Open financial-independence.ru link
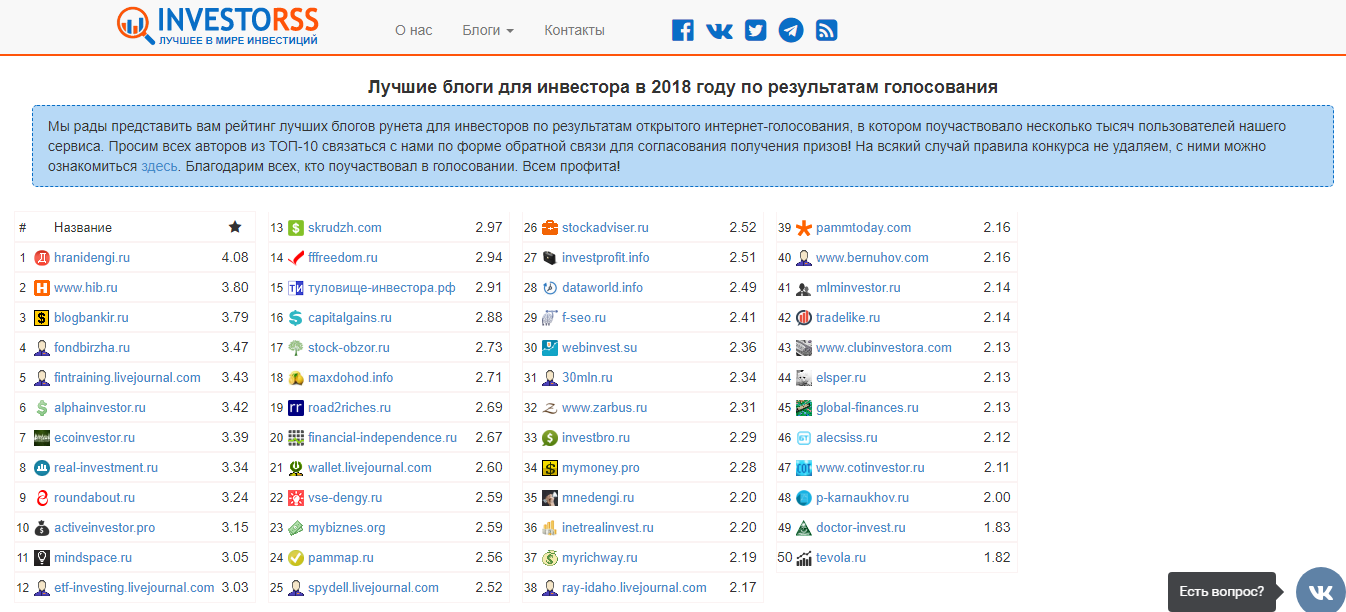 point(382,438)
